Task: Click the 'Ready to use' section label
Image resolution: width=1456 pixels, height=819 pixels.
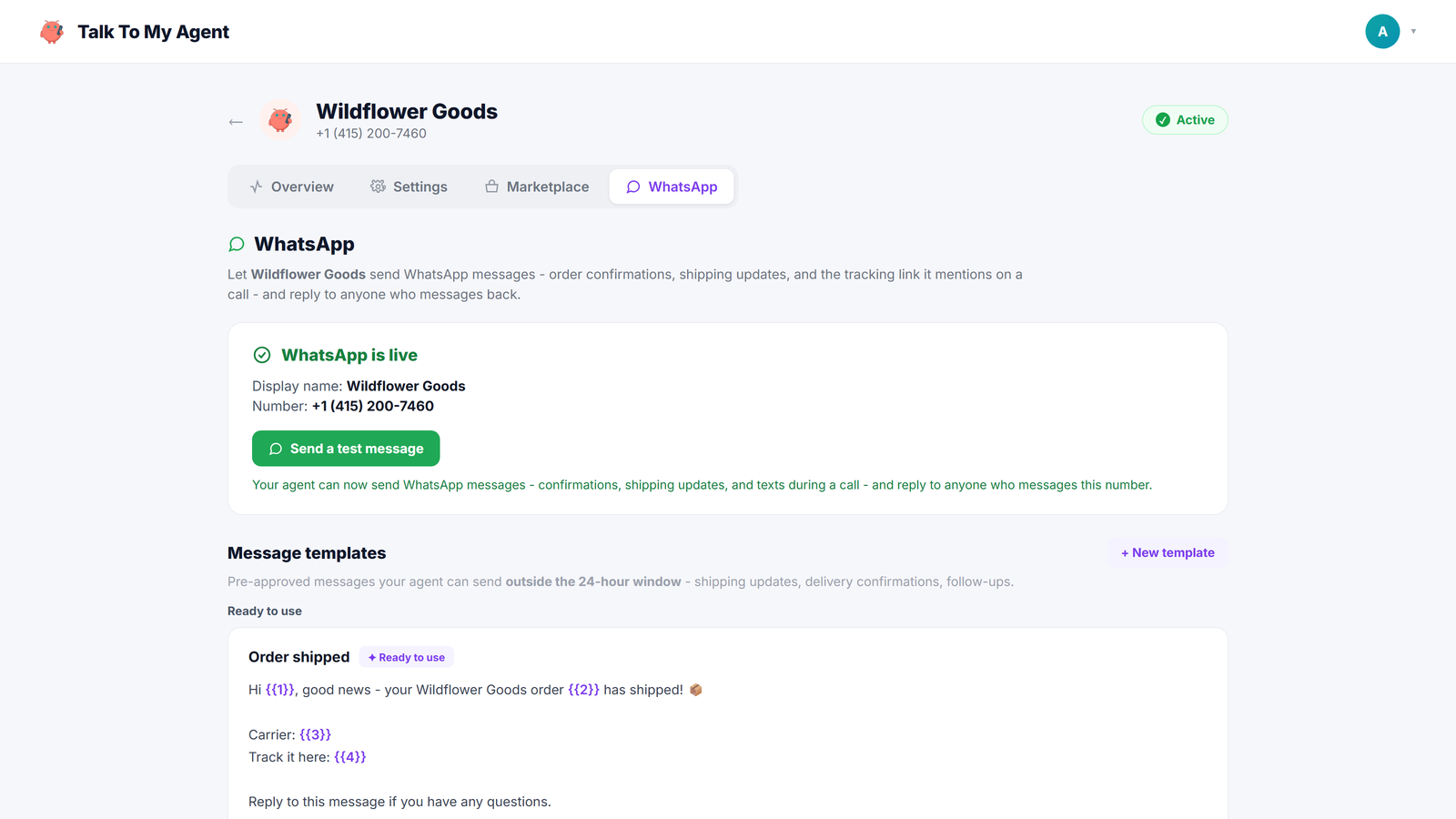Action: click(x=265, y=611)
